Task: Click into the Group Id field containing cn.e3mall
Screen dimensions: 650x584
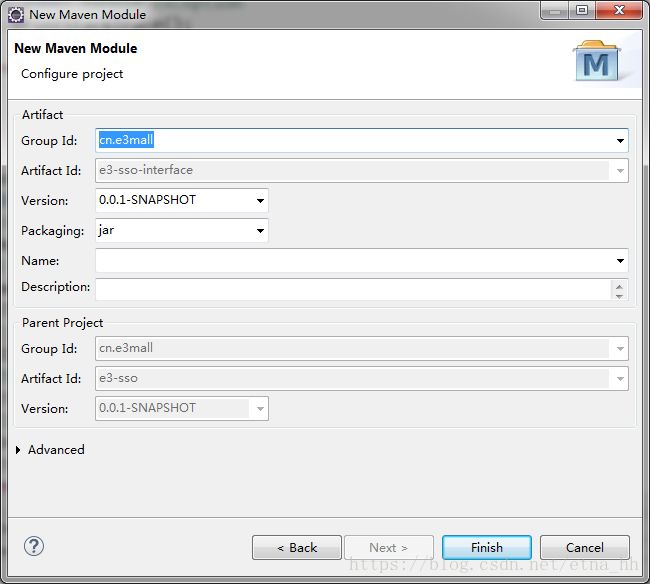Action: (x=361, y=141)
